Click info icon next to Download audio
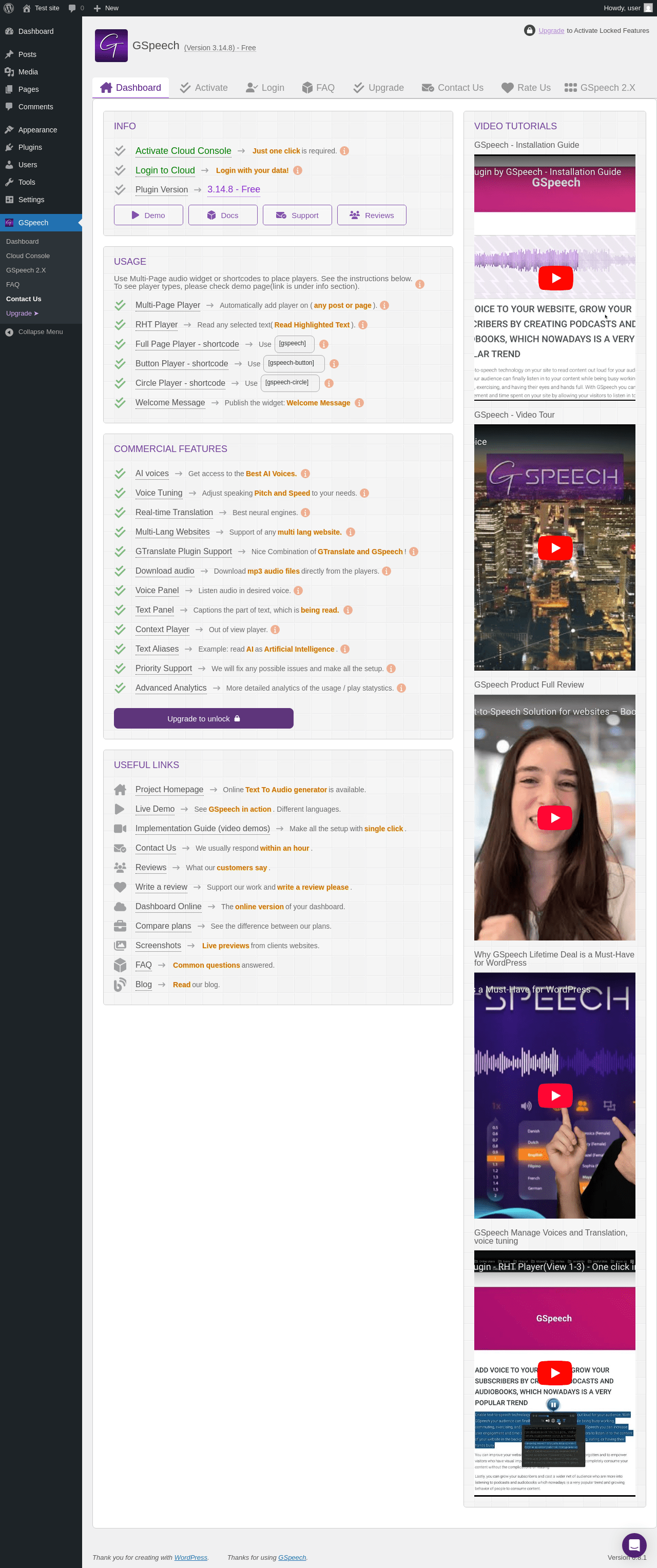This screenshot has width=657, height=1568. pyautogui.click(x=386, y=571)
